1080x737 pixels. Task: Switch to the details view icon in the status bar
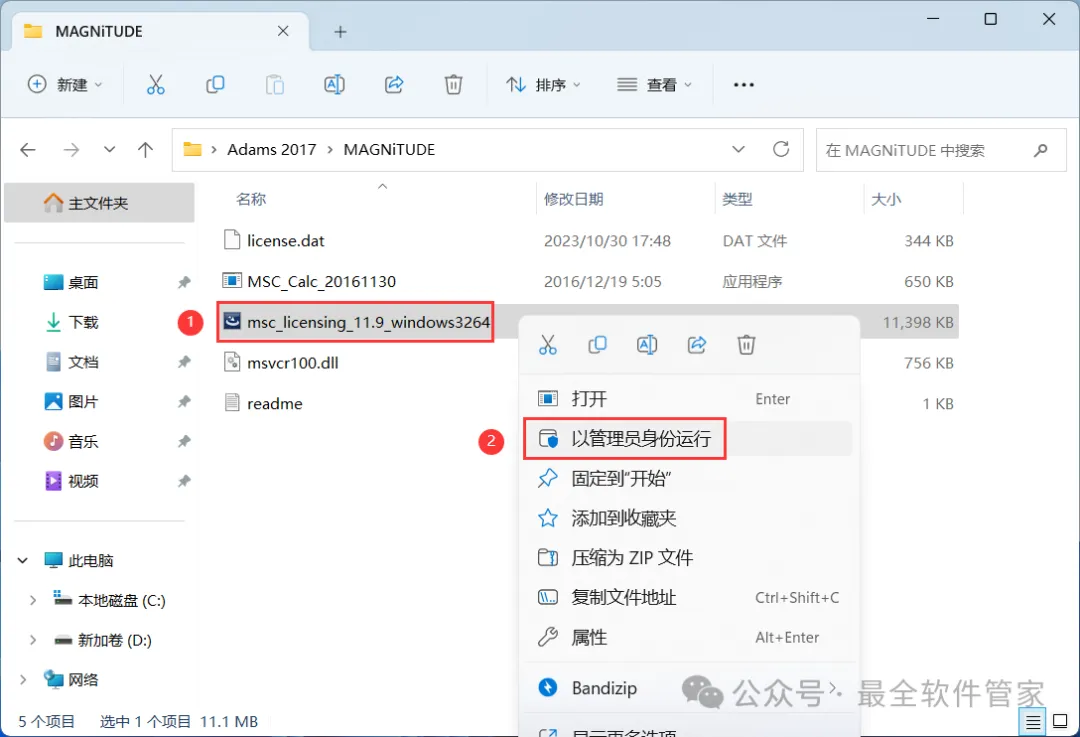[1033, 722]
